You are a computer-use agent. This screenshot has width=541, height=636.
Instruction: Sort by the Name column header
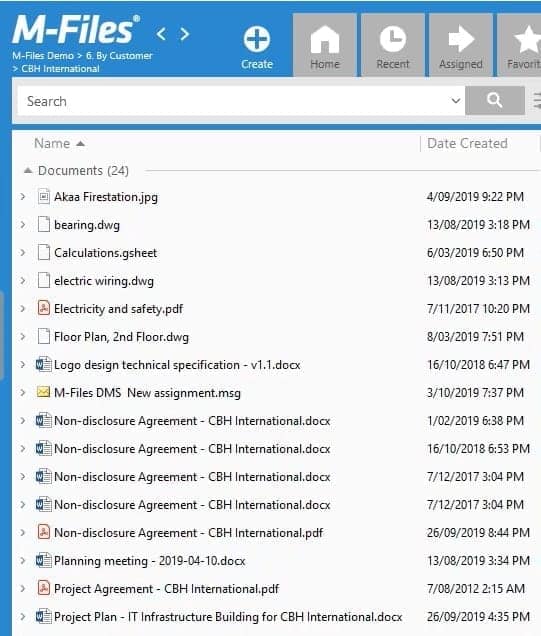click(x=52, y=144)
